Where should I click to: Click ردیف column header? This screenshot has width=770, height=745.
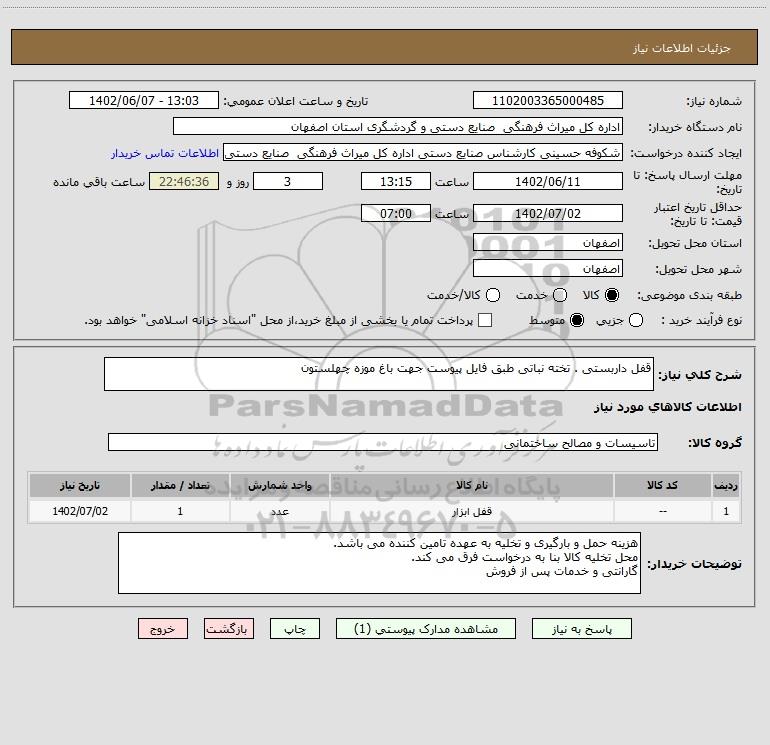point(726,486)
